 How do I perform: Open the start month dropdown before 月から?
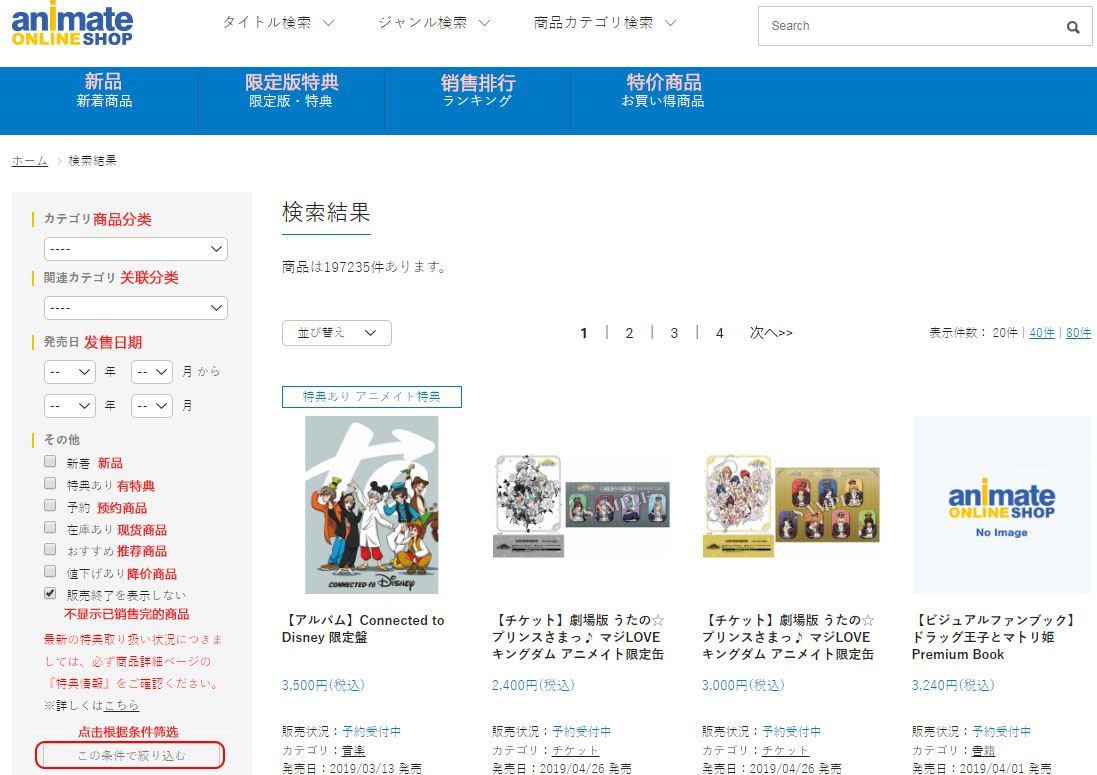[x=152, y=371]
